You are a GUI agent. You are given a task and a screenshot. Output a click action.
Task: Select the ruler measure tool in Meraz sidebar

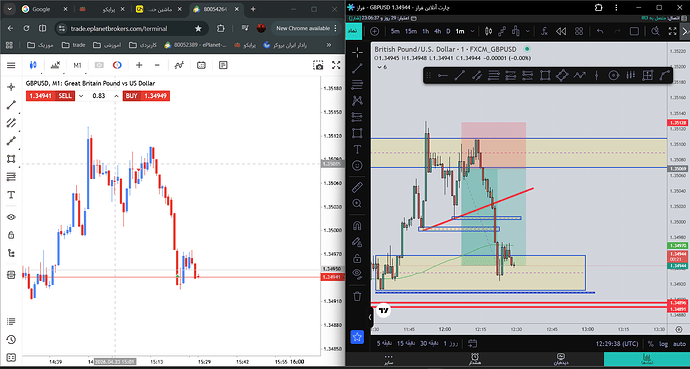click(357, 188)
